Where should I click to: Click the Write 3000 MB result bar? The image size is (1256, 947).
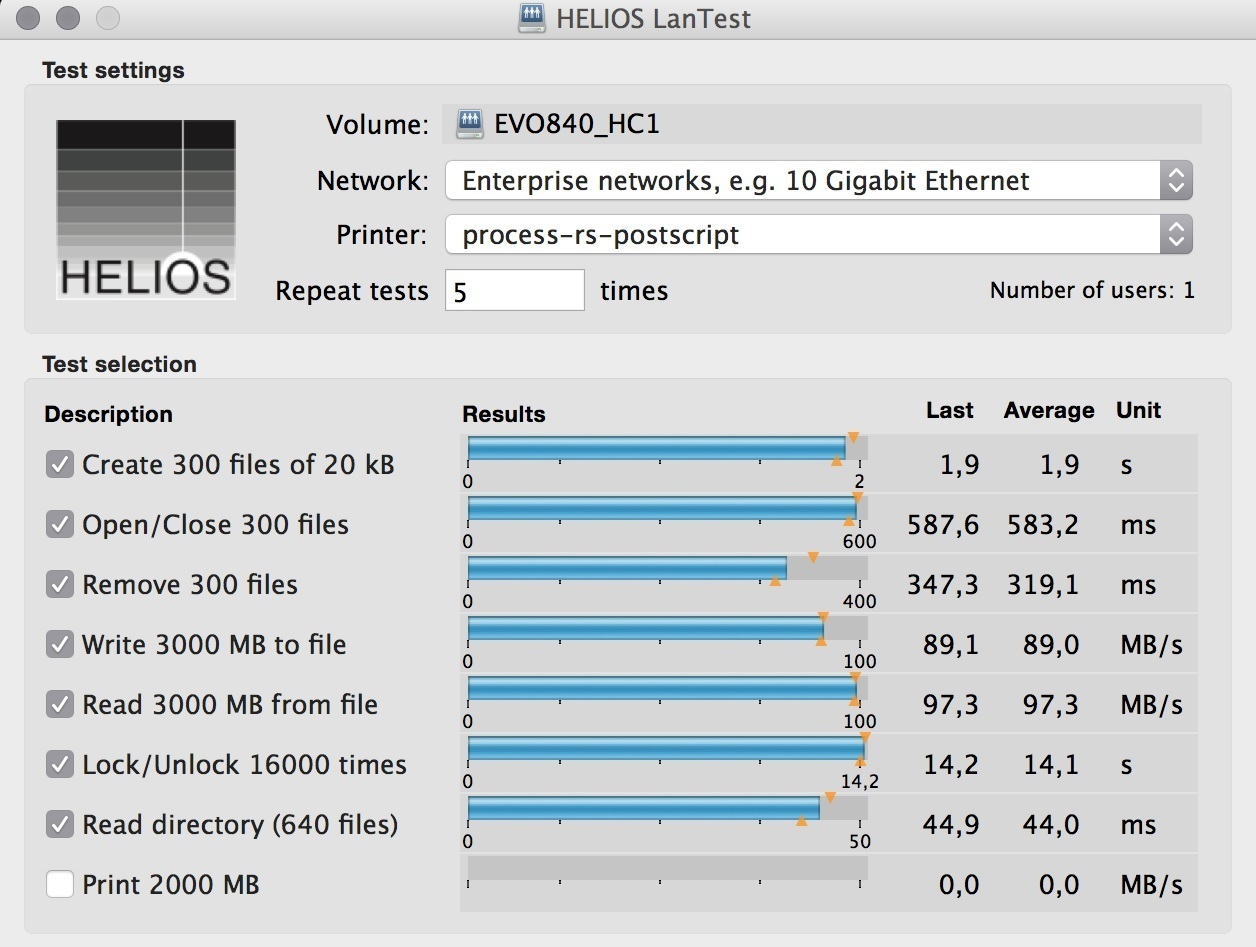[x=668, y=628]
